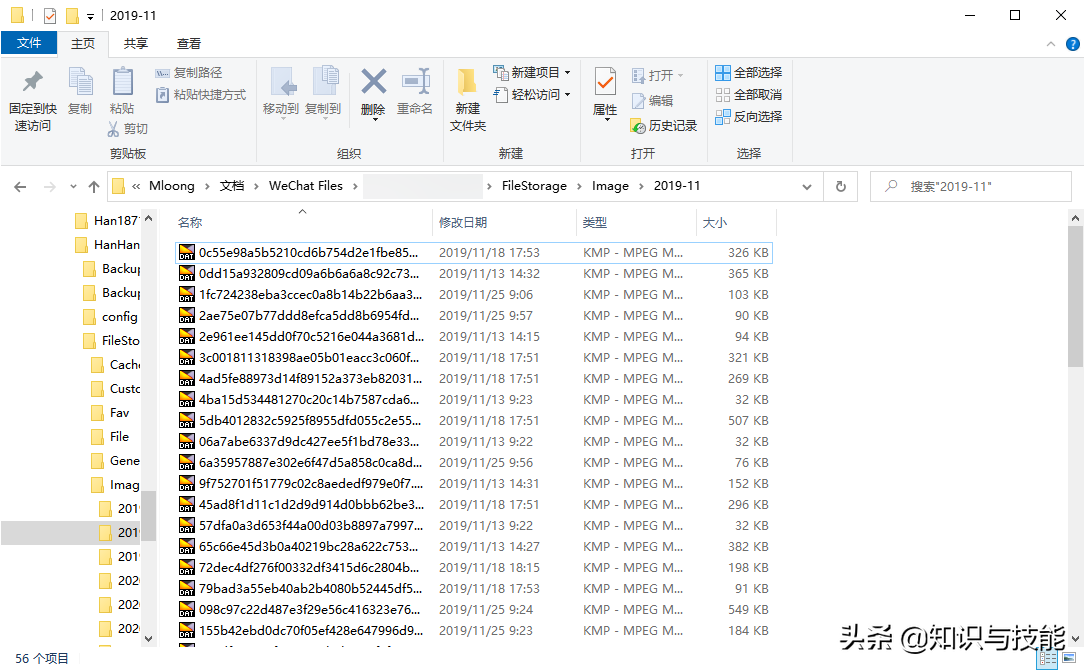
Task: Open Properties (属性) from the ribbon
Action: pos(605,92)
